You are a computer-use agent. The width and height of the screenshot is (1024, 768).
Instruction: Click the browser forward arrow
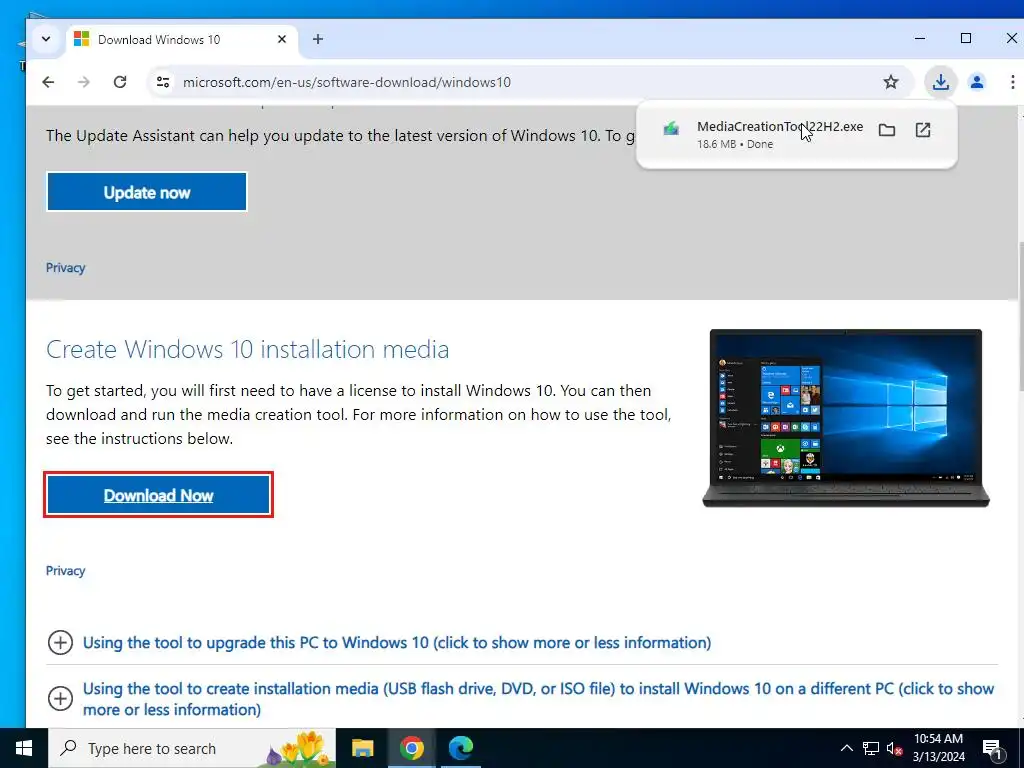tap(84, 82)
